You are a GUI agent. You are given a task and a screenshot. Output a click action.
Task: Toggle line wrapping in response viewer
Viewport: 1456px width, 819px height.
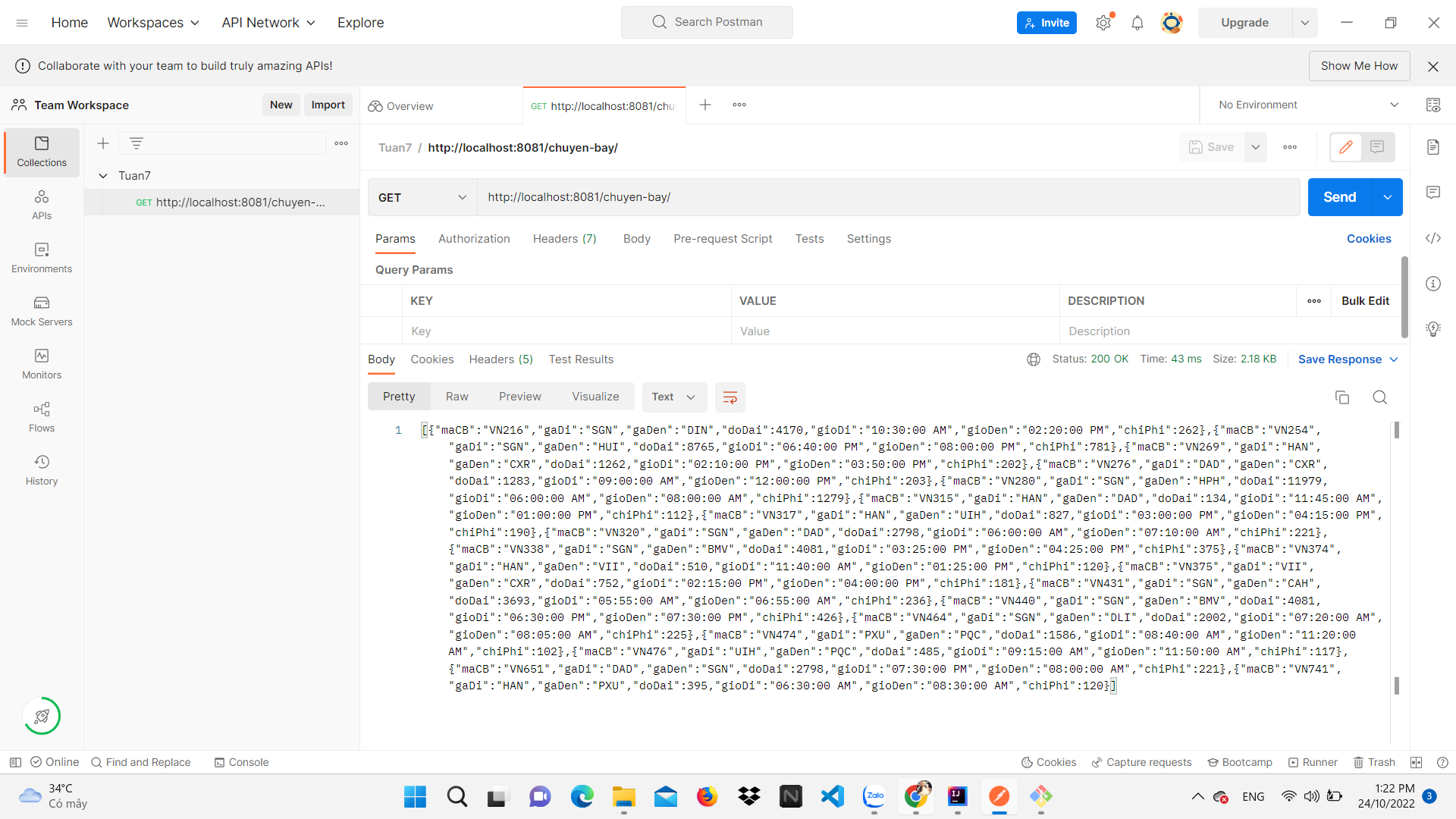(x=730, y=397)
